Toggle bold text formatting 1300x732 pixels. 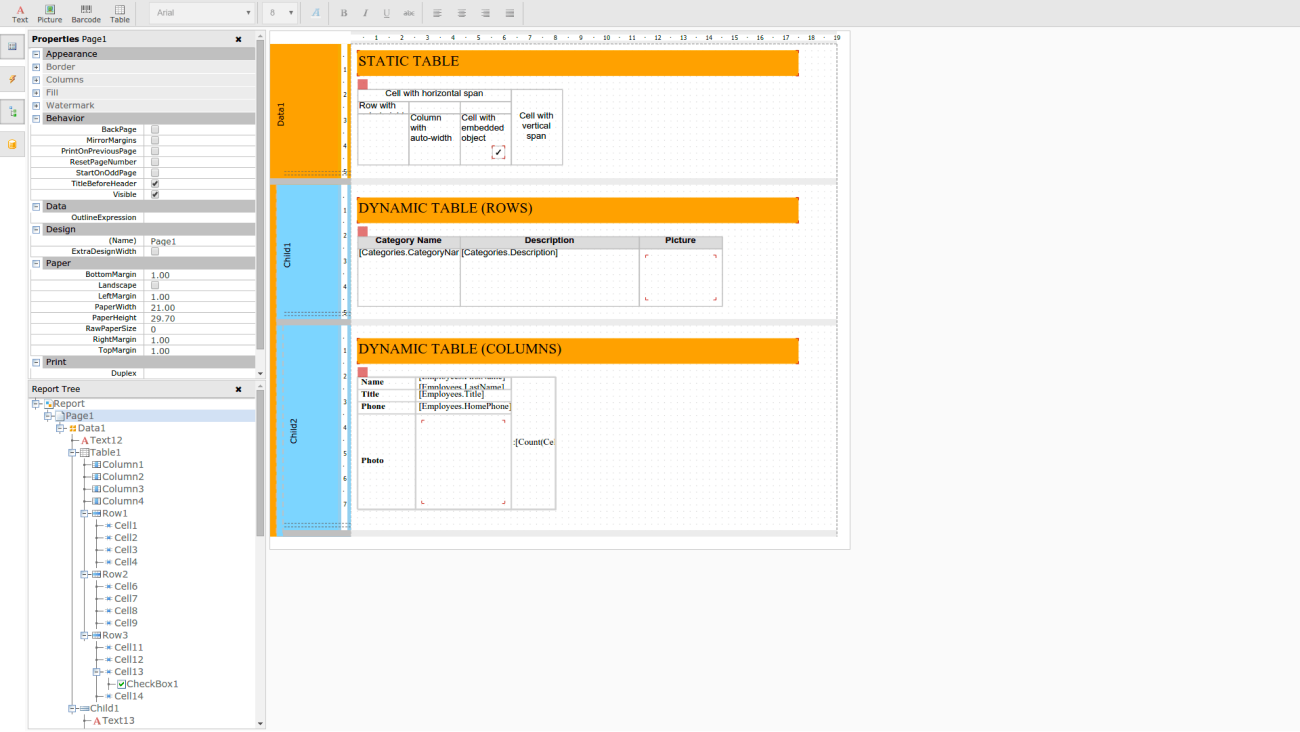click(x=344, y=13)
